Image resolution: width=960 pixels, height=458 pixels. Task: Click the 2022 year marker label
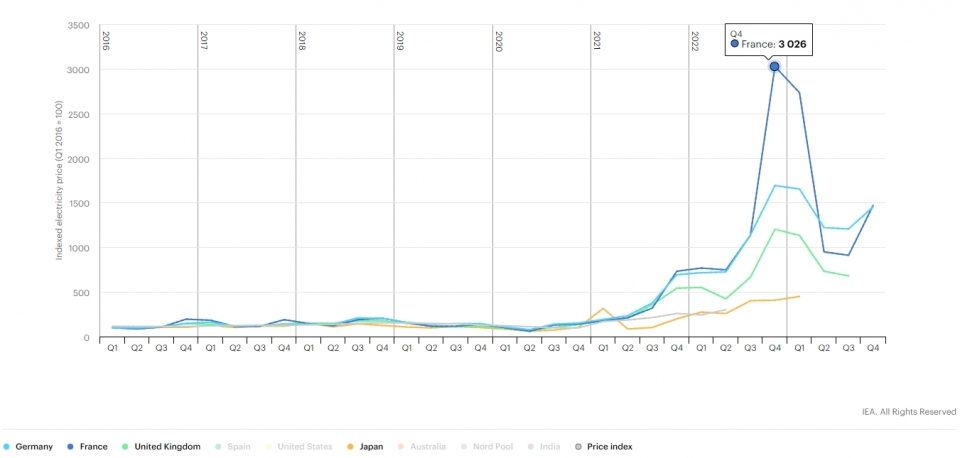pos(695,41)
